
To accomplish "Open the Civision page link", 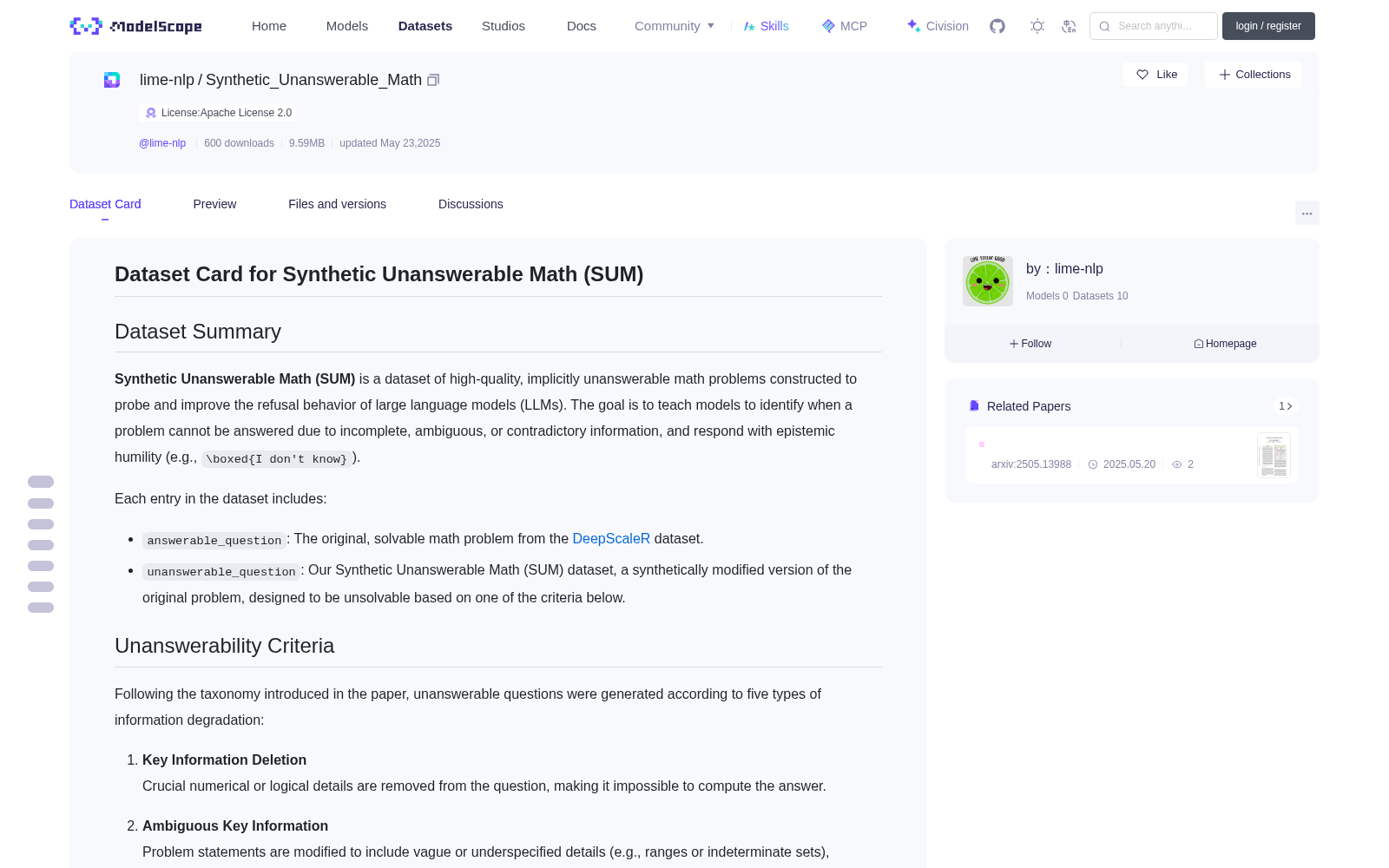I will 938,26.
